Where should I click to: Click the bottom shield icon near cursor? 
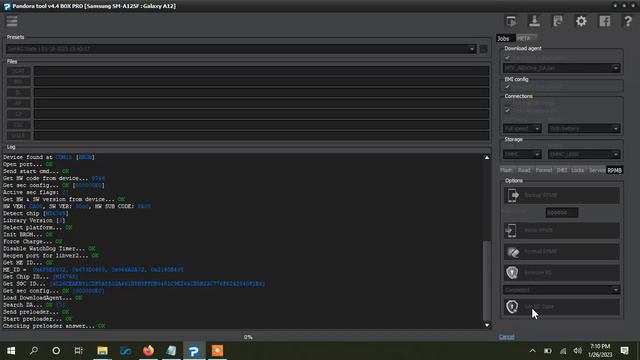click(512, 307)
